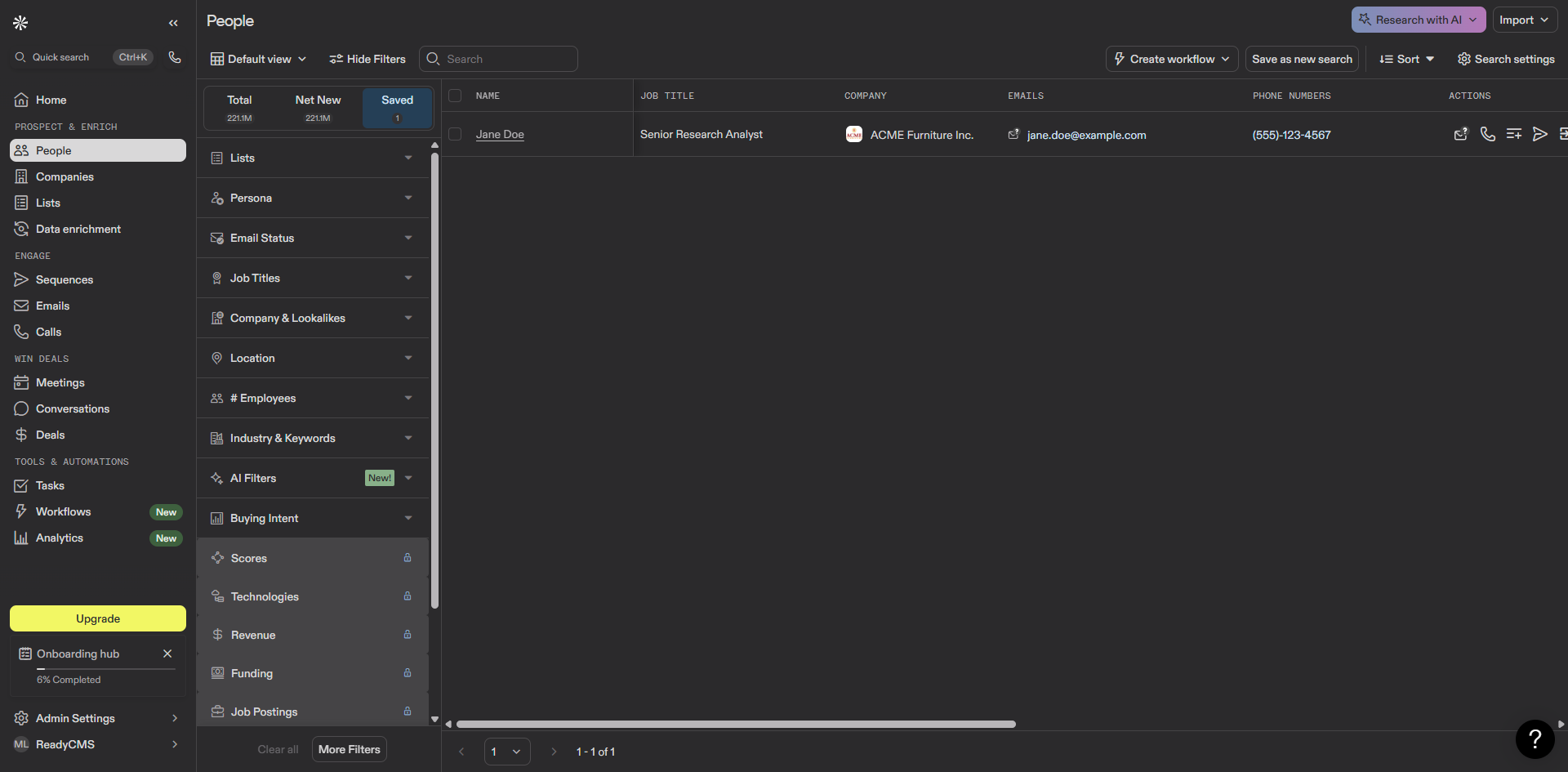Open the page number dropdown
Screen dimensions: 1568x772
(x=507, y=752)
